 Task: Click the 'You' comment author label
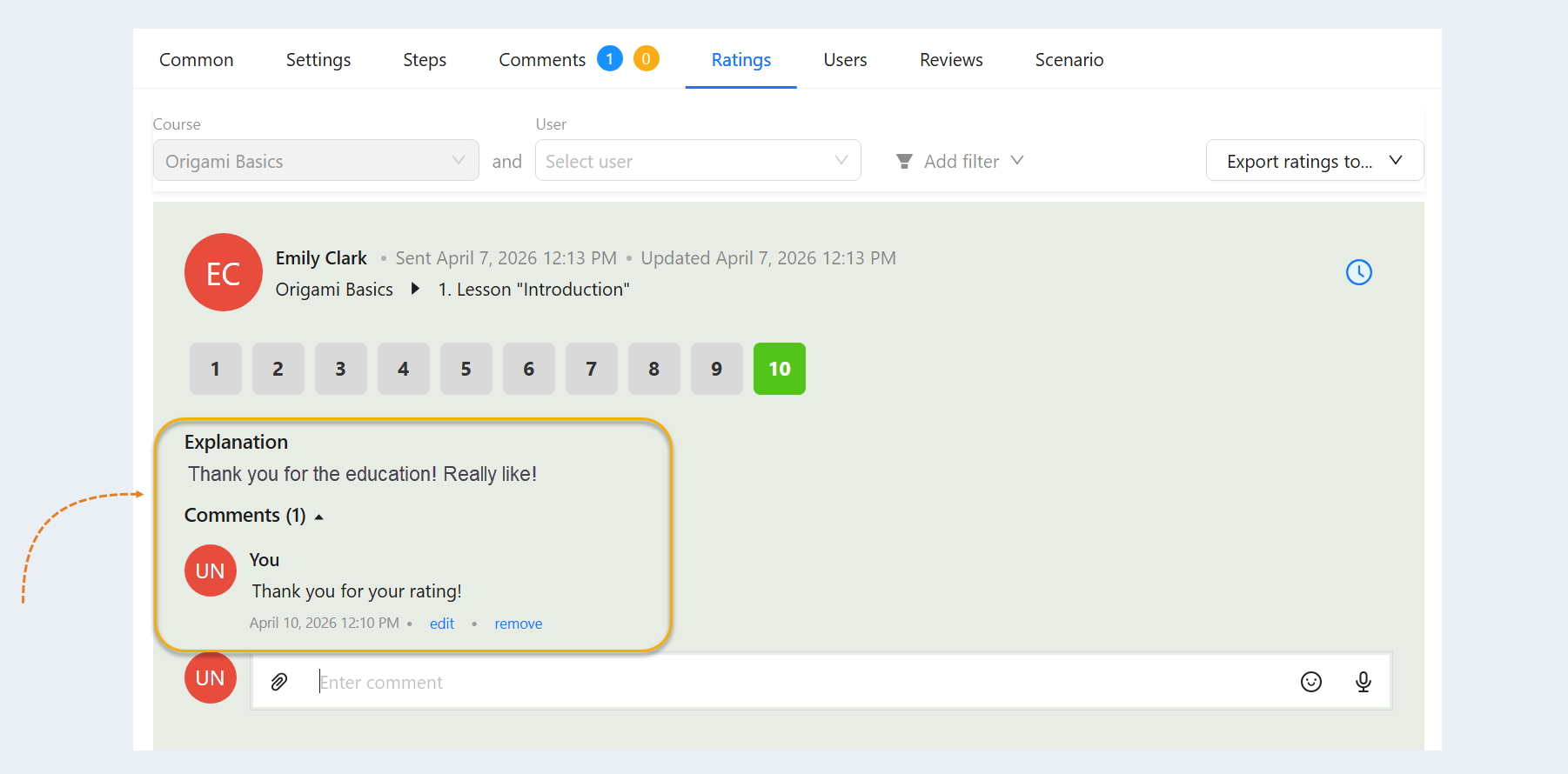[265, 560]
